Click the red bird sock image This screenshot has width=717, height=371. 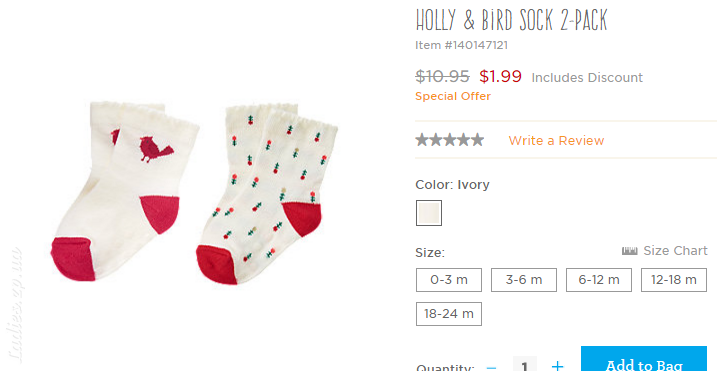click(x=124, y=191)
